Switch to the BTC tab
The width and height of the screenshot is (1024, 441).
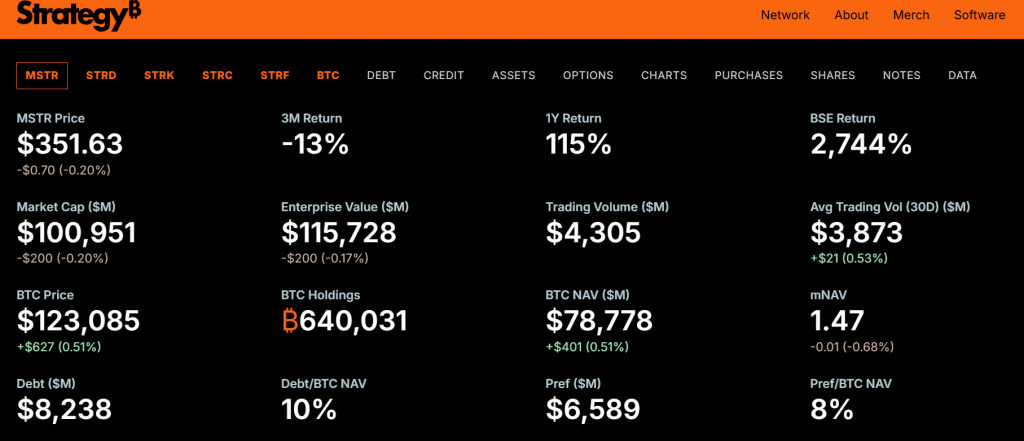point(328,75)
